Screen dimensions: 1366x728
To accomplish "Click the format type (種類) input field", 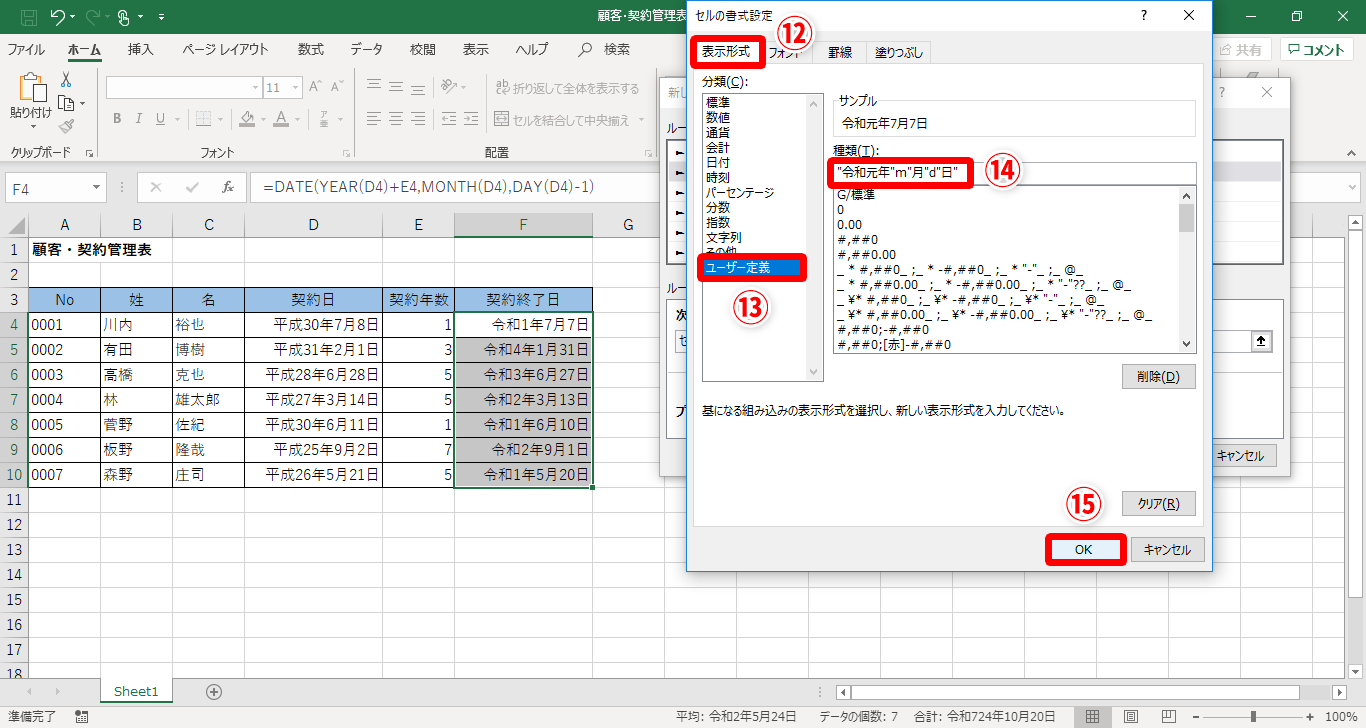I will [1014, 174].
